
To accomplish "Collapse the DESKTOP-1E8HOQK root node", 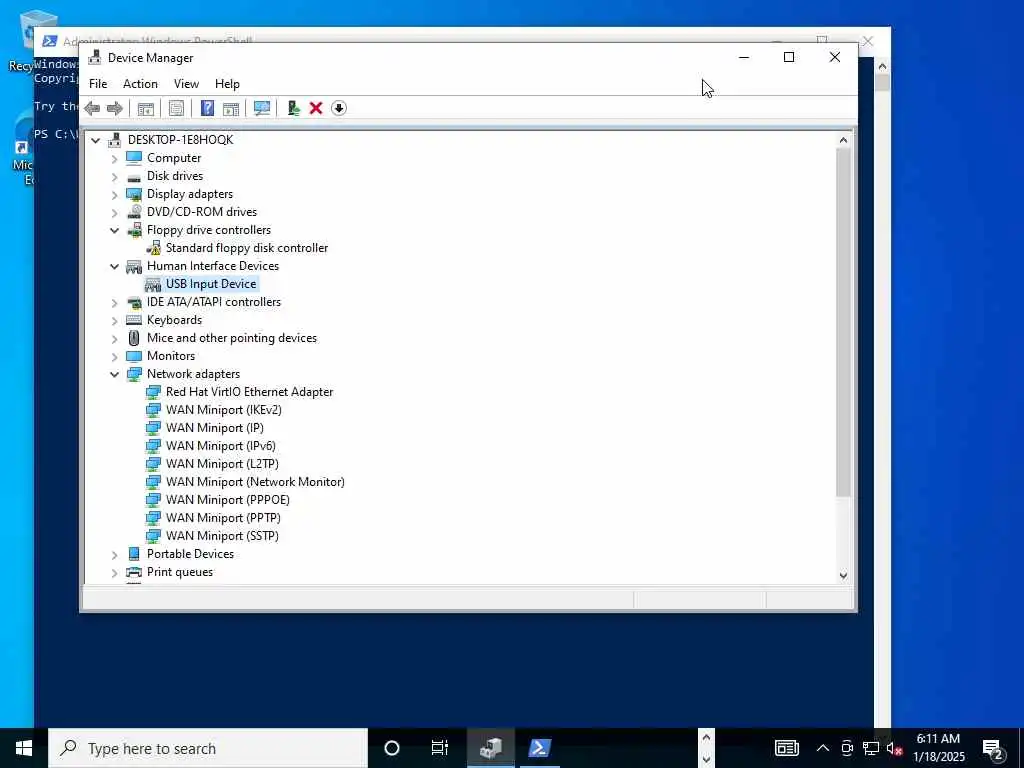I will [96, 140].
